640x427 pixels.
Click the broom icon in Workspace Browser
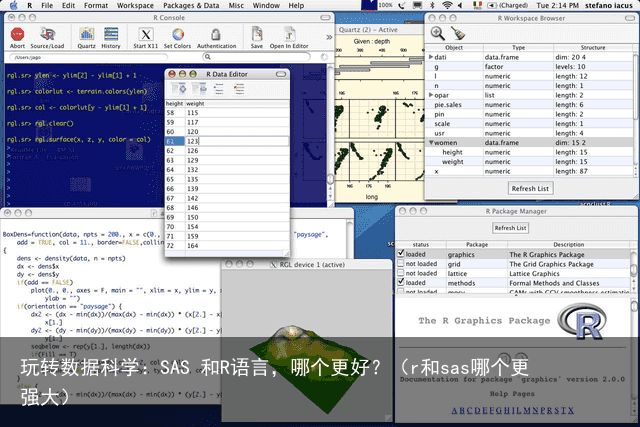(x=458, y=33)
